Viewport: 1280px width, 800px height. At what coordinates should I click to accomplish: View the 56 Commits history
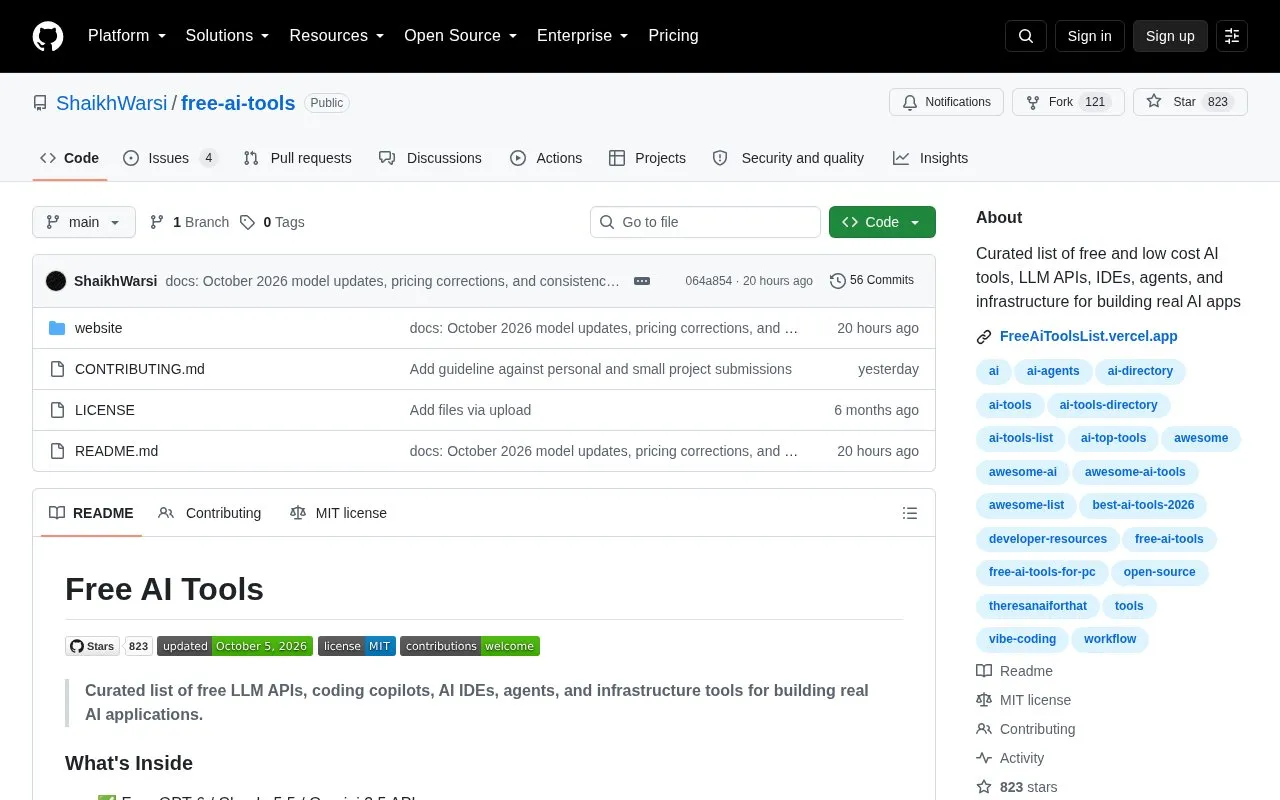pyautogui.click(x=872, y=281)
